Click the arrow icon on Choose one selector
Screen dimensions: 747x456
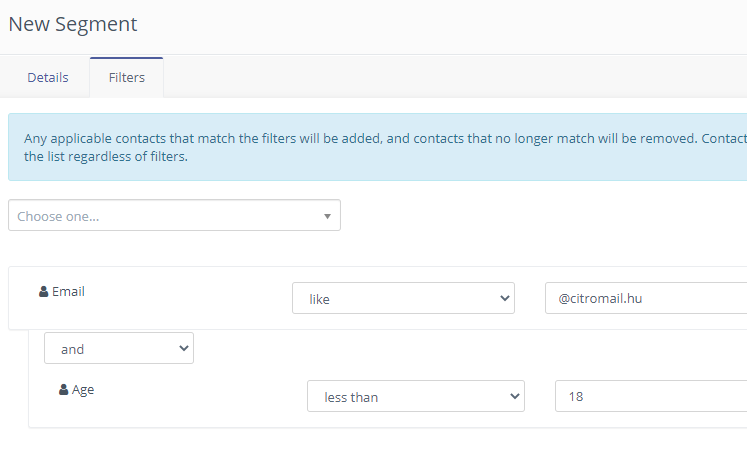pyautogui.click(x=327, y=216)
